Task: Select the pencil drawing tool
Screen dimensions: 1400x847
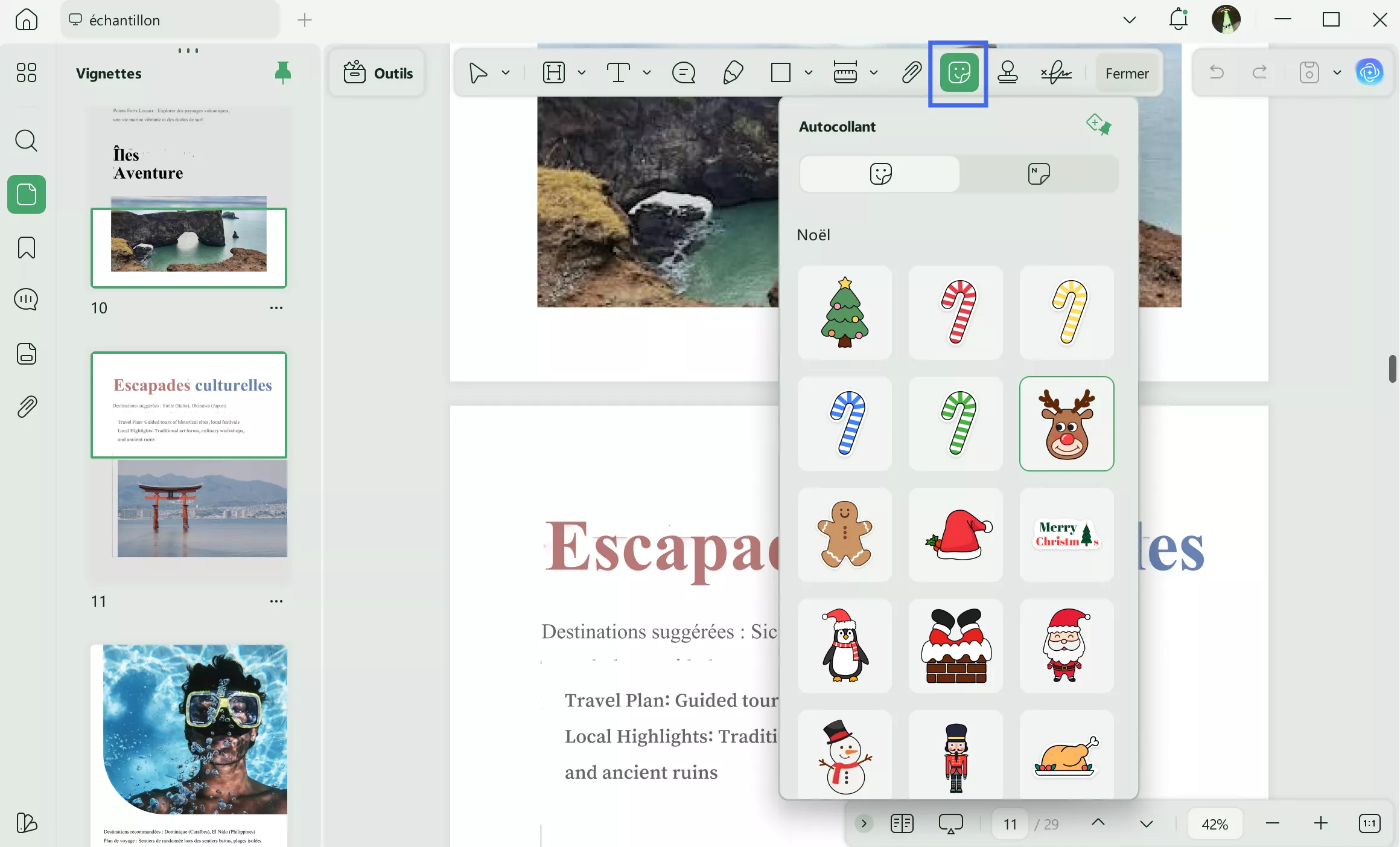Action: (733, 73)
